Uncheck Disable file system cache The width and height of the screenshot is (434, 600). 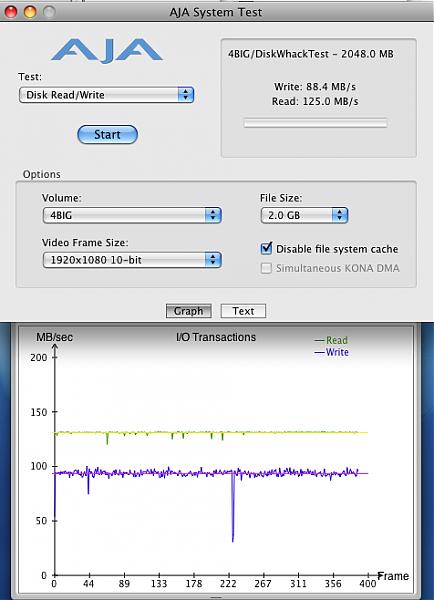pyautogui.click(x=266, y=249)
